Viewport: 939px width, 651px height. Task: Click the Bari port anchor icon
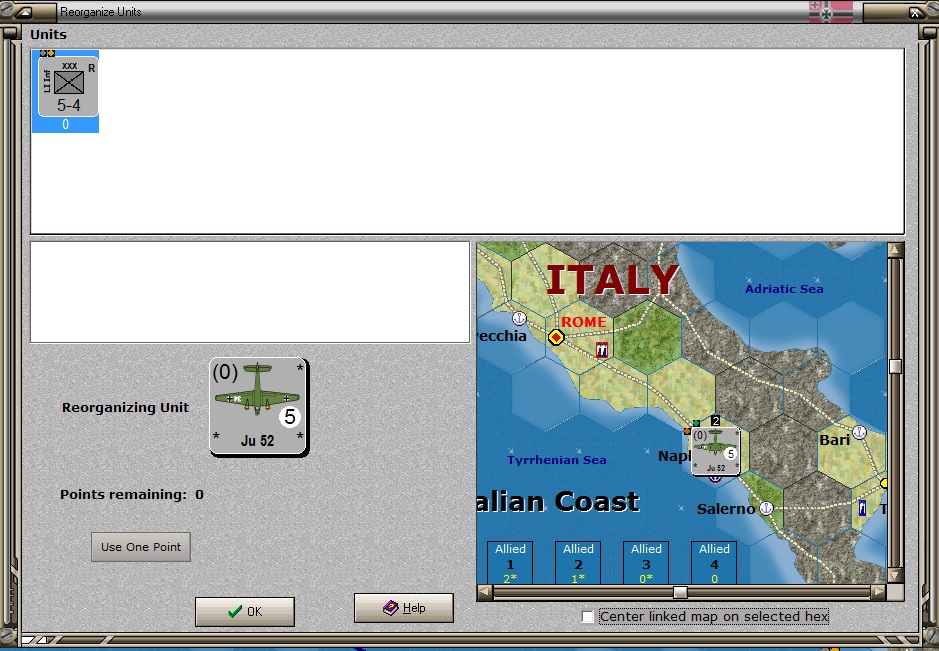(x=859, y=432)
